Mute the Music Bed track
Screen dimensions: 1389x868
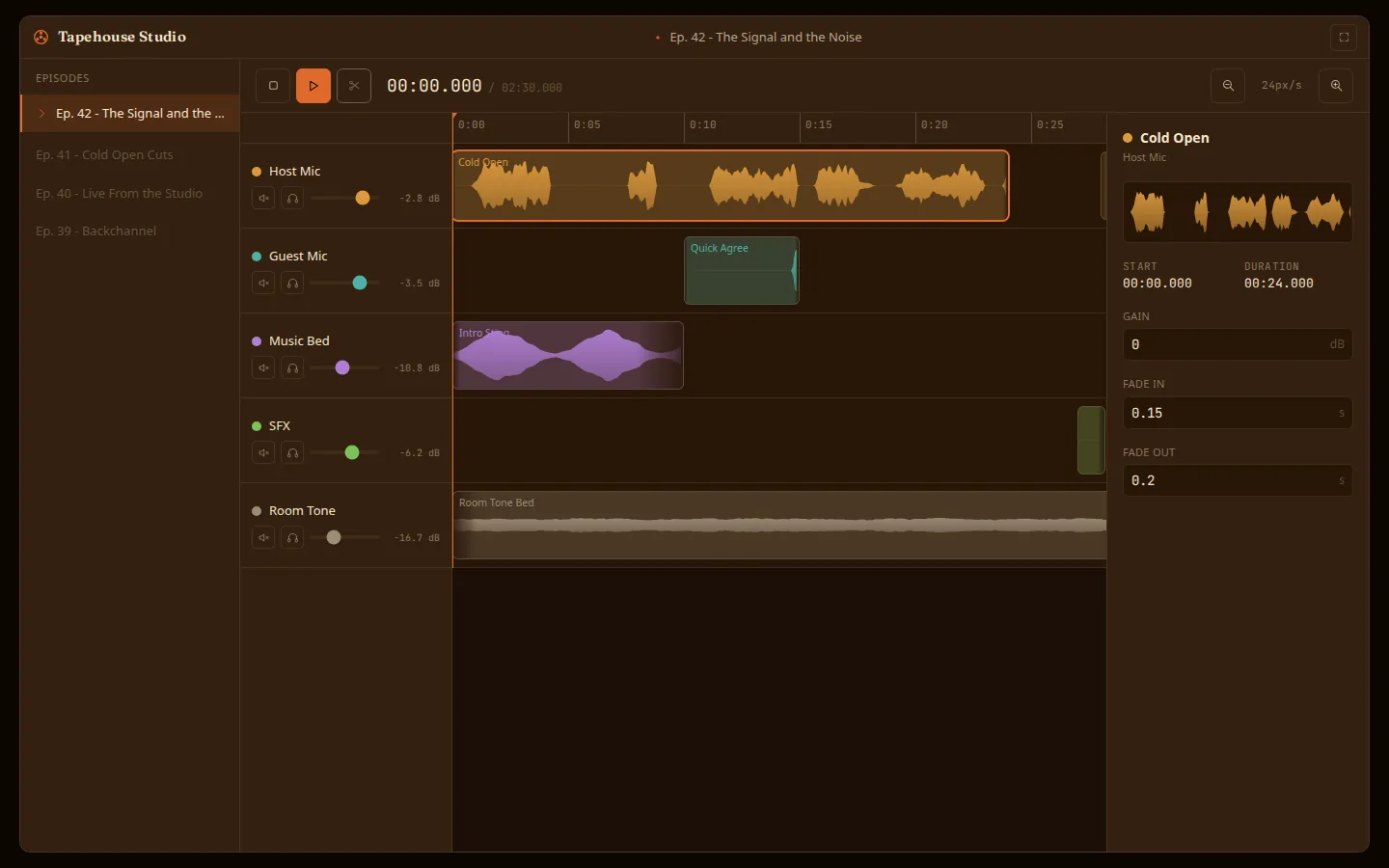point(263,367)
